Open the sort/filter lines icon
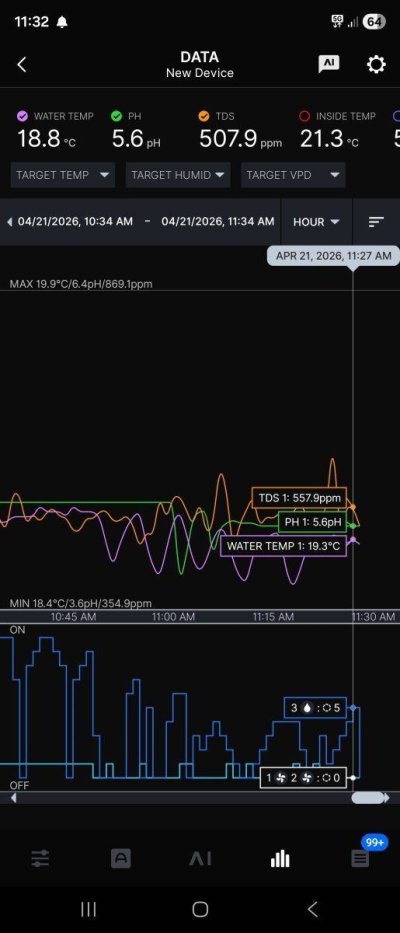 pos(376,221)
